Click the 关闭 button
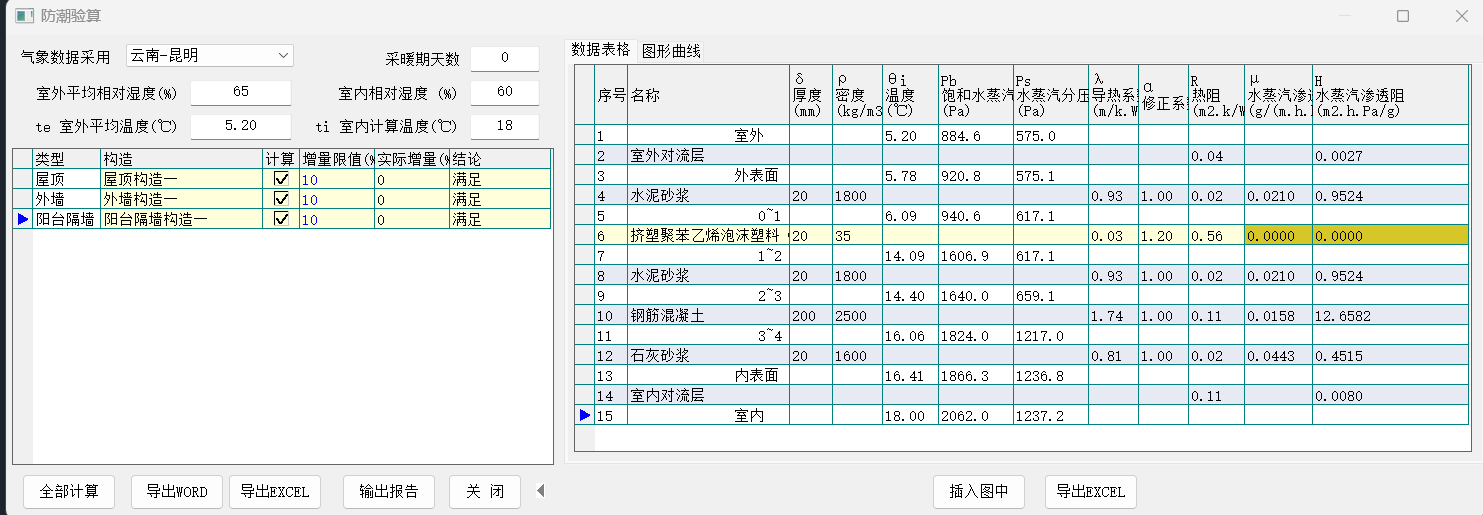This screenshot has width=1483, height=515. coord(484,491)
